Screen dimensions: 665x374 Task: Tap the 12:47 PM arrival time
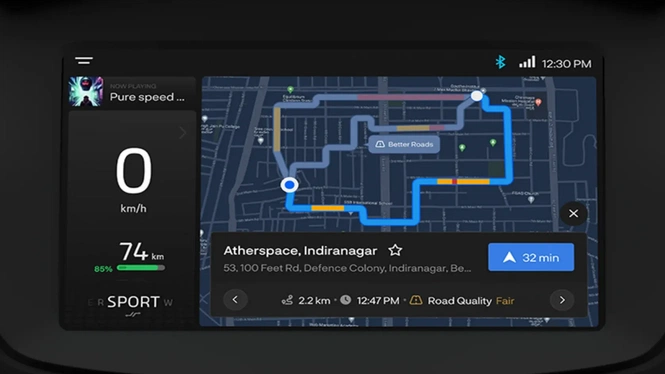click(x=378, y=301)
